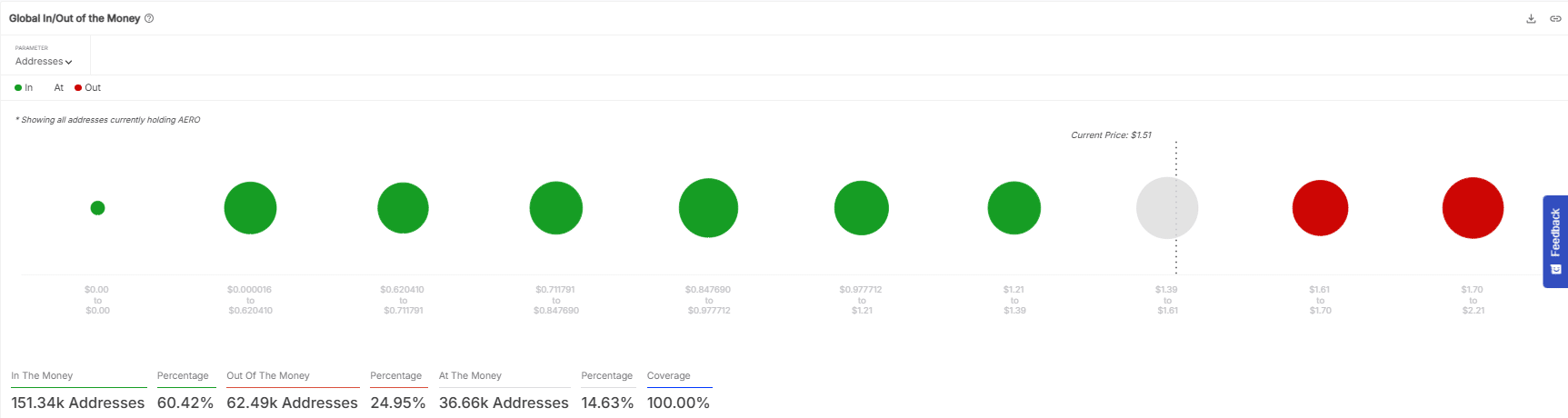Select the small green bubble at $0.00
This screenshot has height=418, width=1568.
point(97,208)
